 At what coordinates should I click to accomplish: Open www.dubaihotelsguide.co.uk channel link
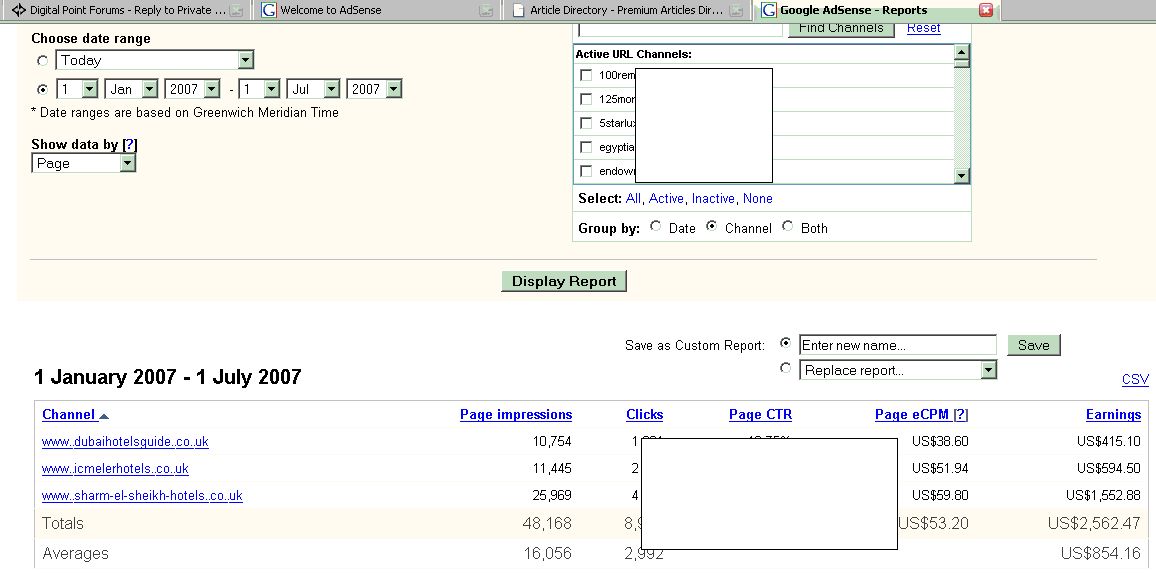tap(125, 442)
